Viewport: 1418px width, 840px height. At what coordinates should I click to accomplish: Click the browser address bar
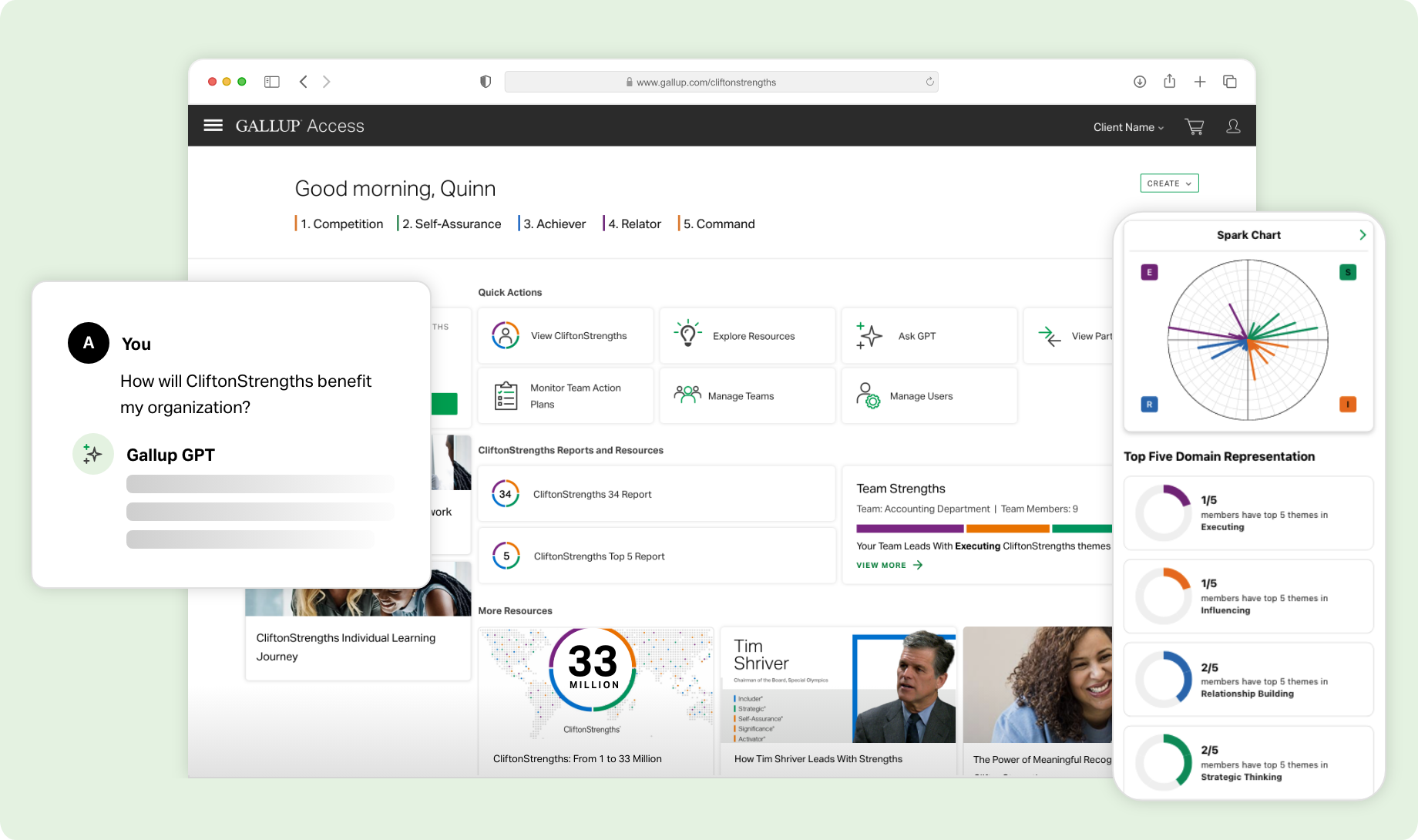(721, 82)
